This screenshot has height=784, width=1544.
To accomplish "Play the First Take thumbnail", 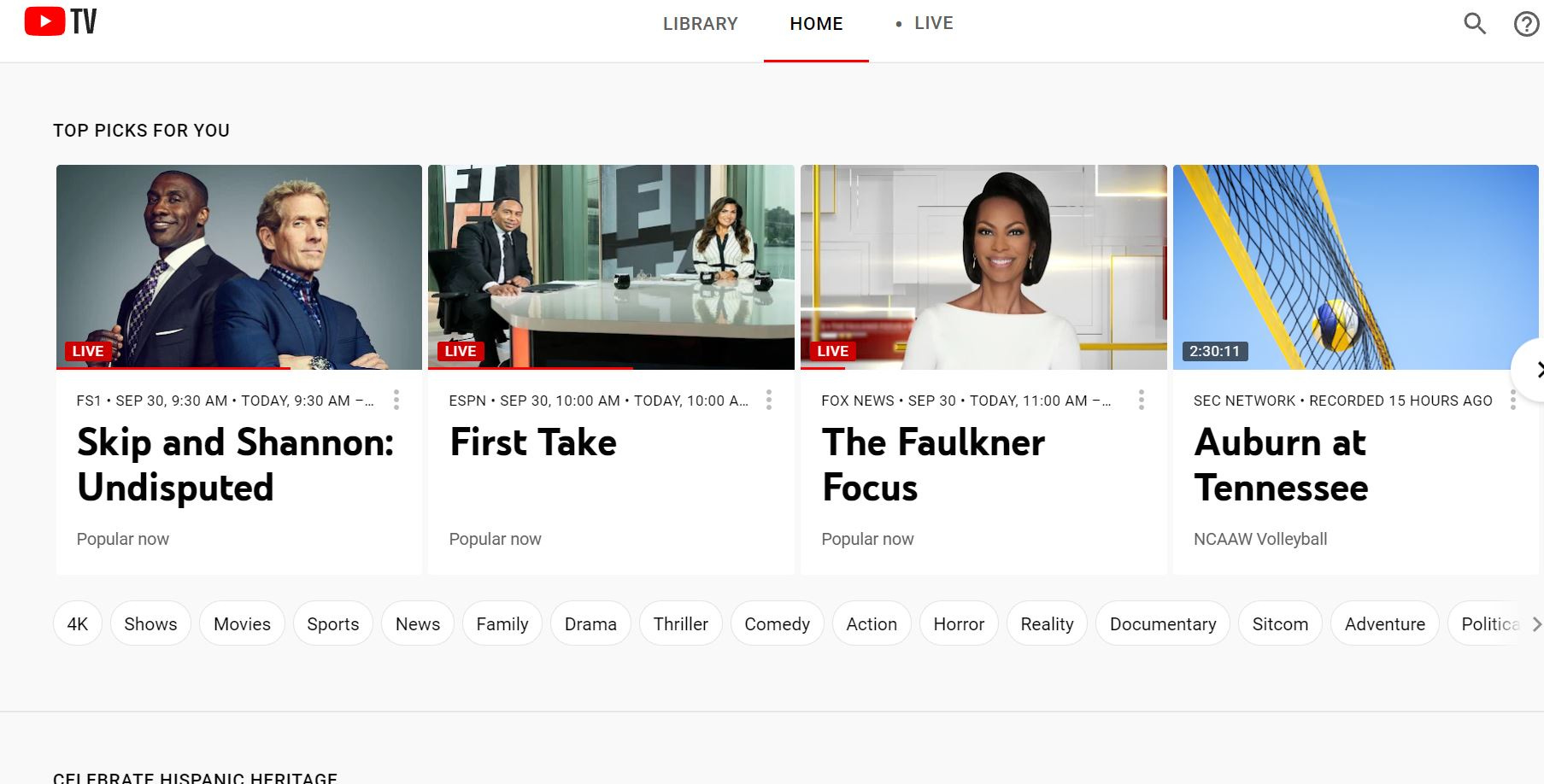I will click(611, 267).
